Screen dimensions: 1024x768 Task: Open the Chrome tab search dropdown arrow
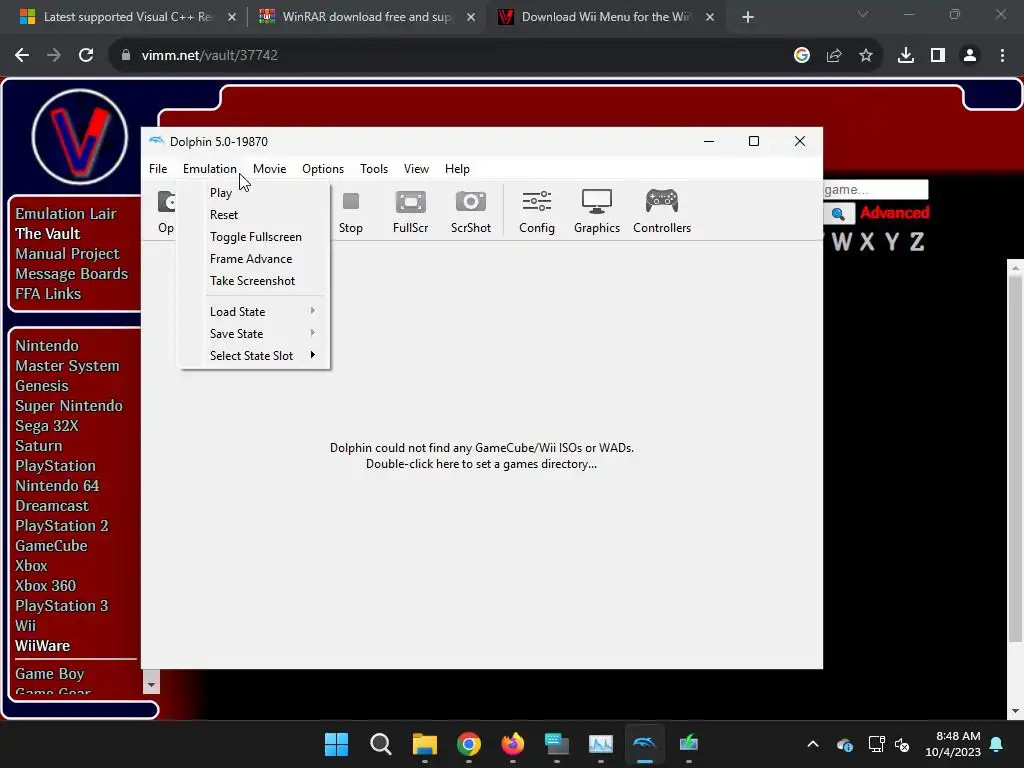(x=863, y=14)
